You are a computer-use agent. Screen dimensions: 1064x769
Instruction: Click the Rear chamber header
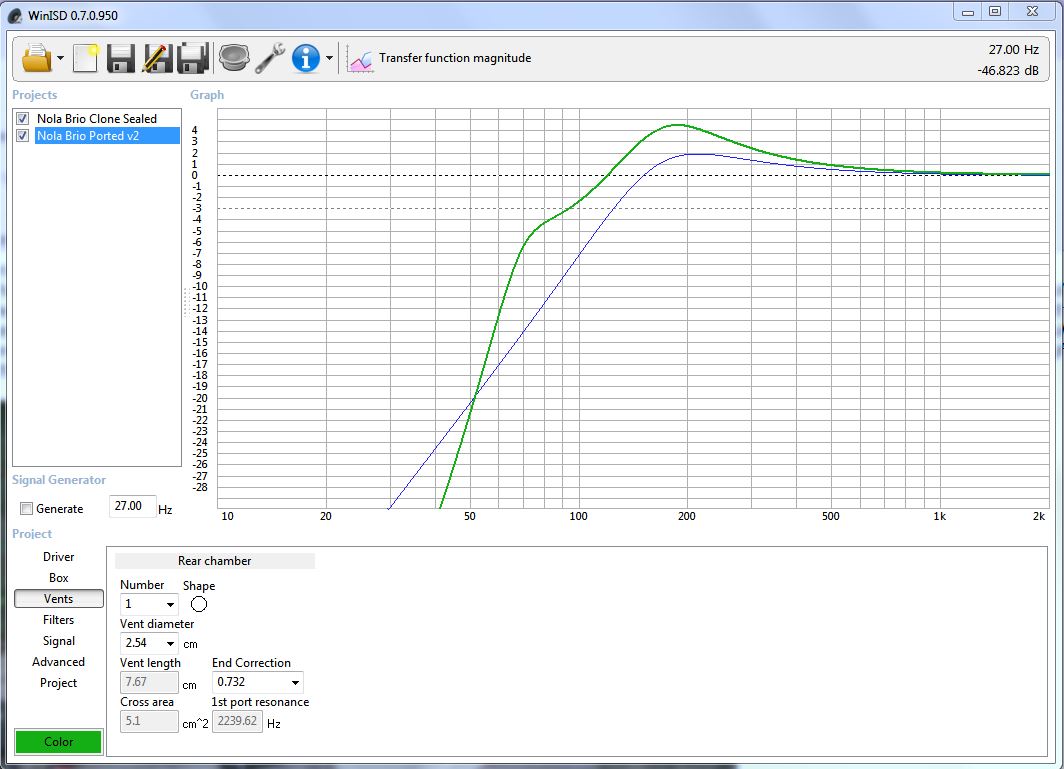coord(214,561)
